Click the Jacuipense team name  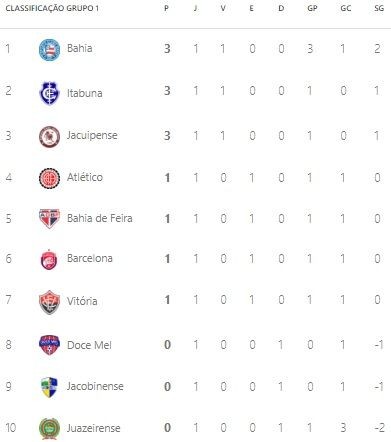click(x=92, y=135)
